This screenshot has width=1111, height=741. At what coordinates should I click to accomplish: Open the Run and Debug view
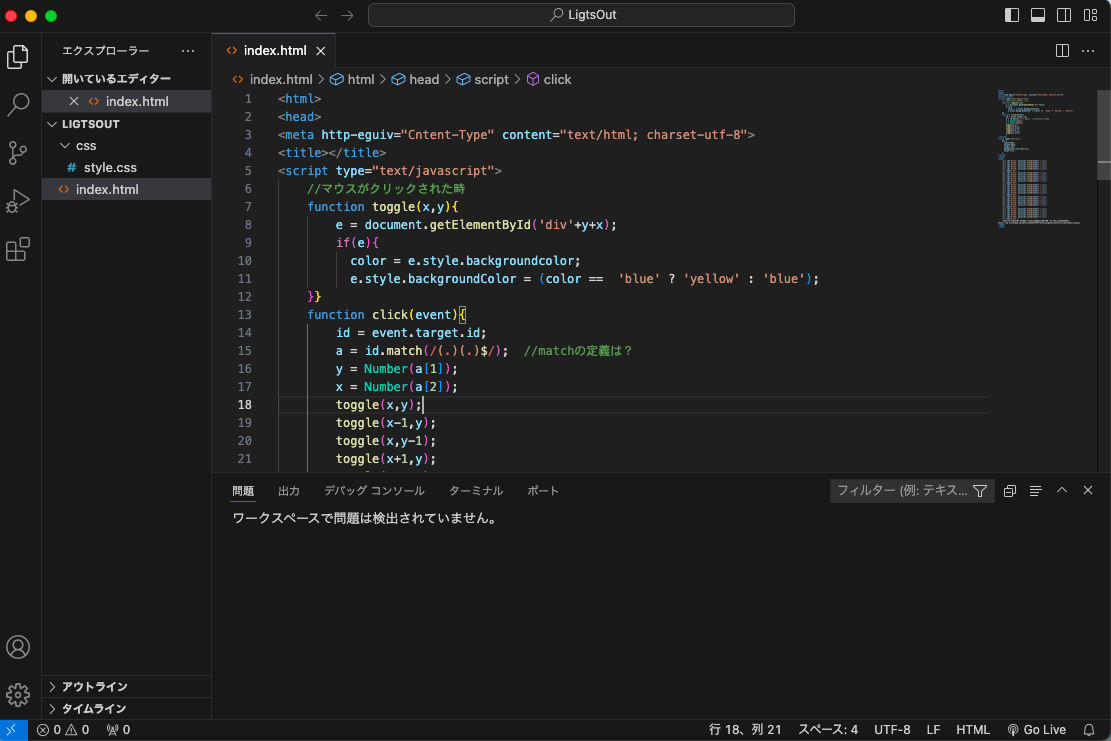coord(18,201)
